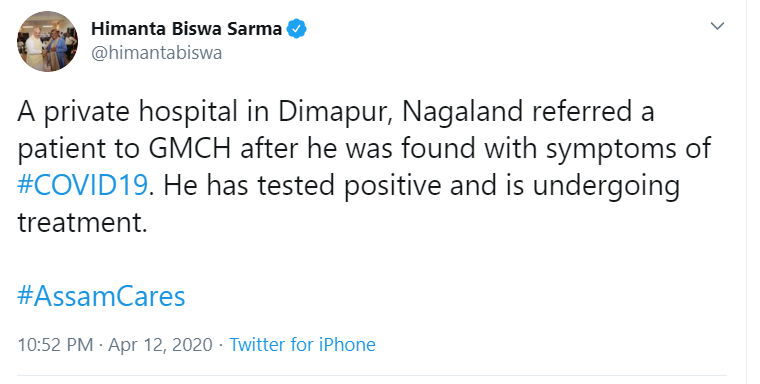Click the word treatment ending the tweet
Image resolution: width=760 pixels, height=384 pixels.
[x=82, y=223]
